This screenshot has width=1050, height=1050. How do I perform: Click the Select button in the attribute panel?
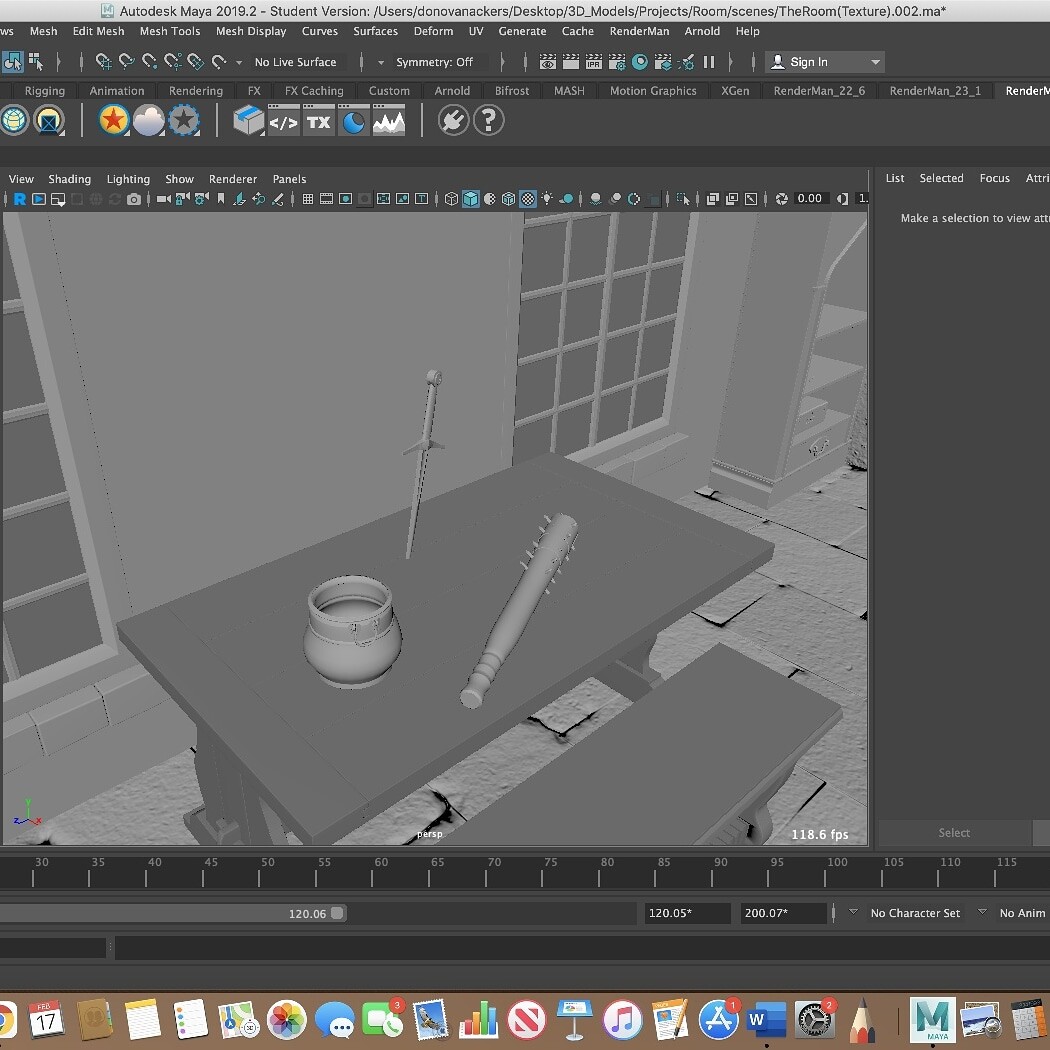click(x=953, y=833)
